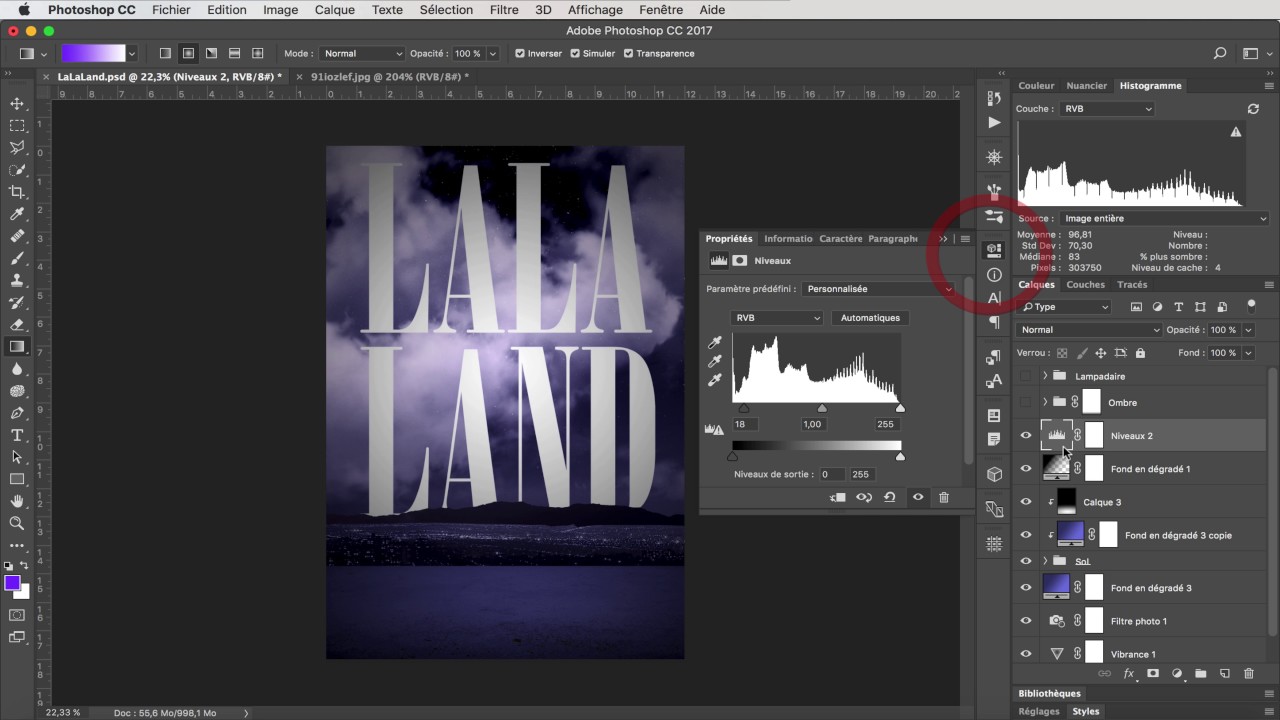
Task: Select the Move tool
Action: 17,104
